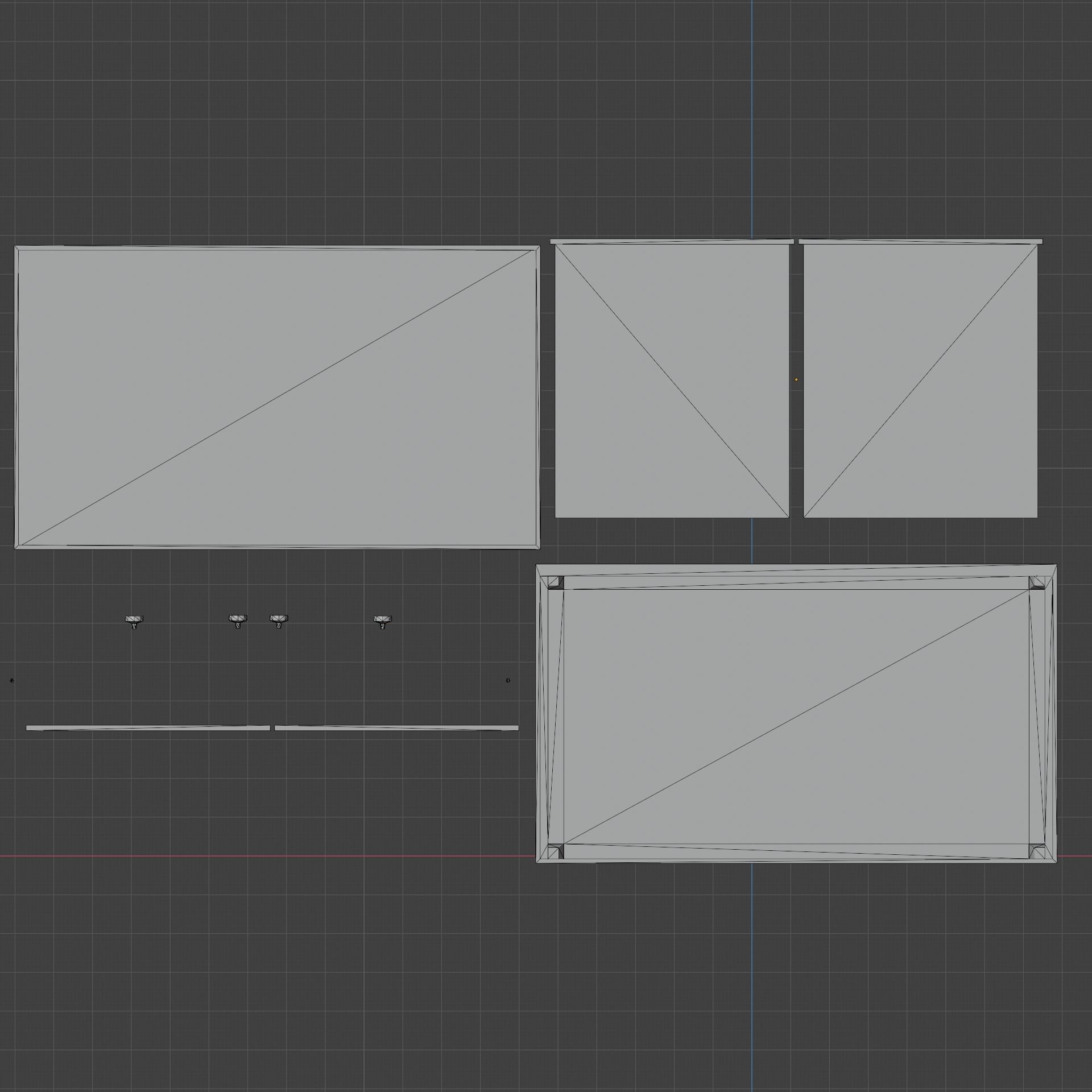The height and width of the screenshot is (1092, 1092).
Task: Select the left thin horizontal strip
Action: [148, 728]
